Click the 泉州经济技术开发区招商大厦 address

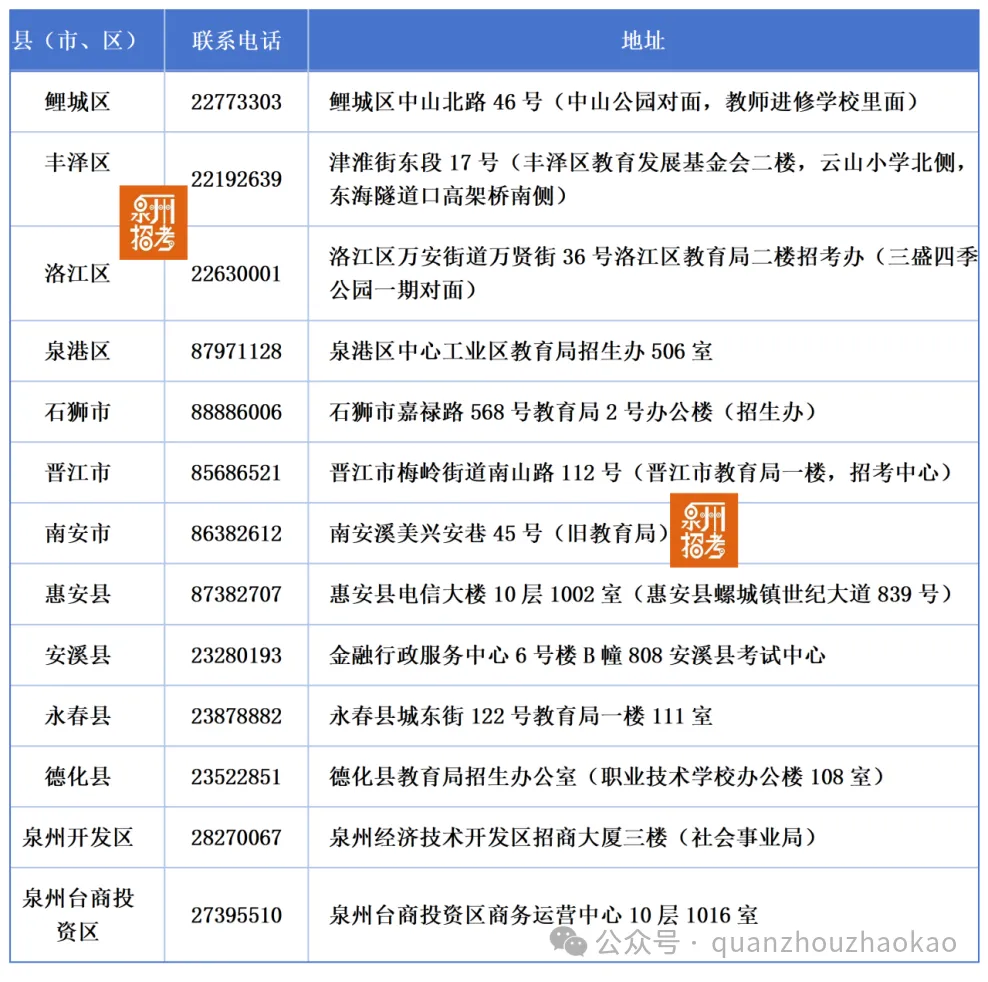click(573, 838)
